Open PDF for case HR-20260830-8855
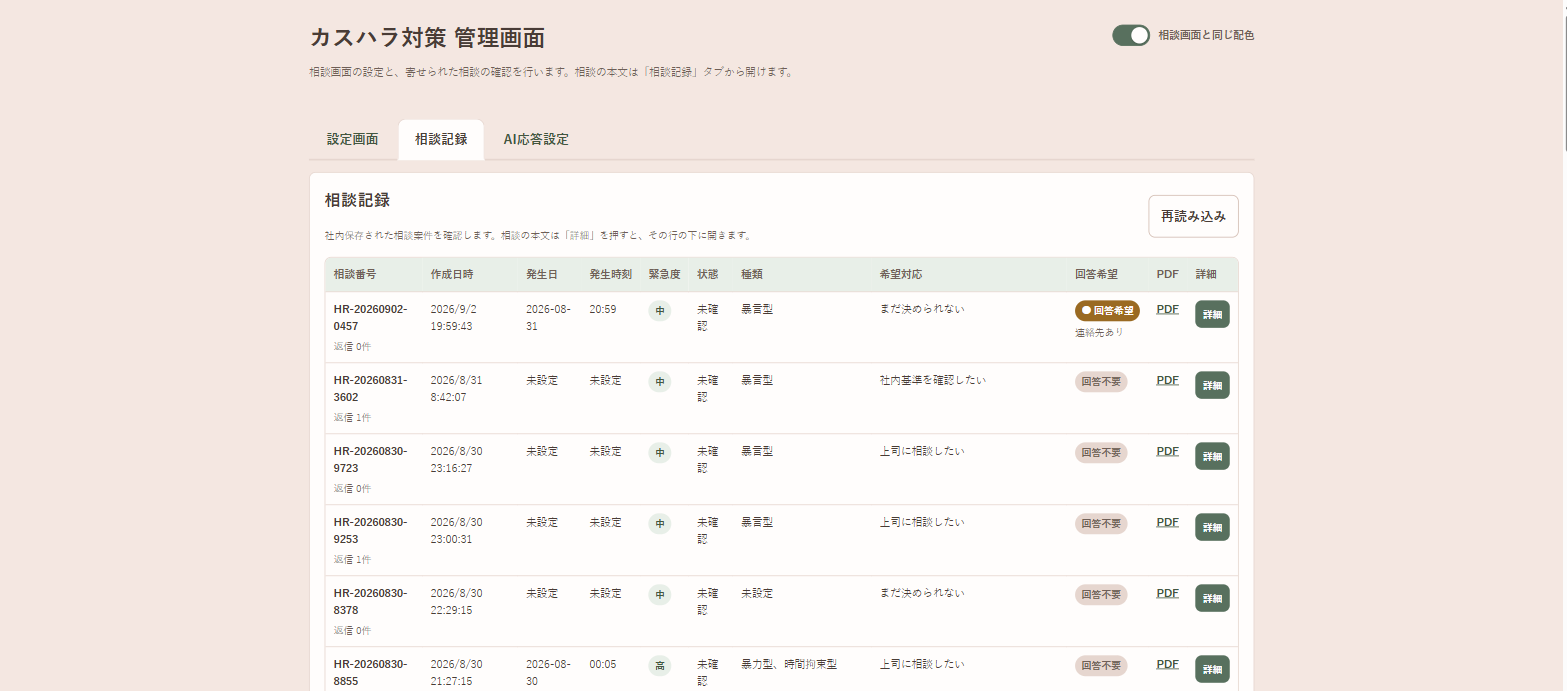The width and height of the screenshot is (1567, 691). 1167,664
